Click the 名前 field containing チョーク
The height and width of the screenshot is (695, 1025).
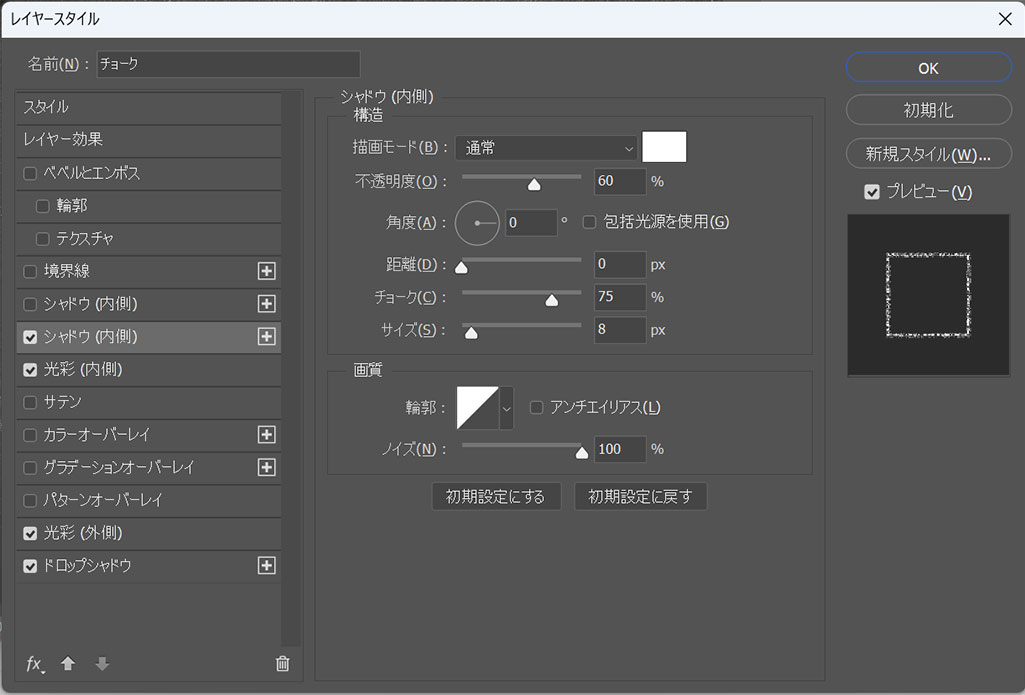pos(229,64)
